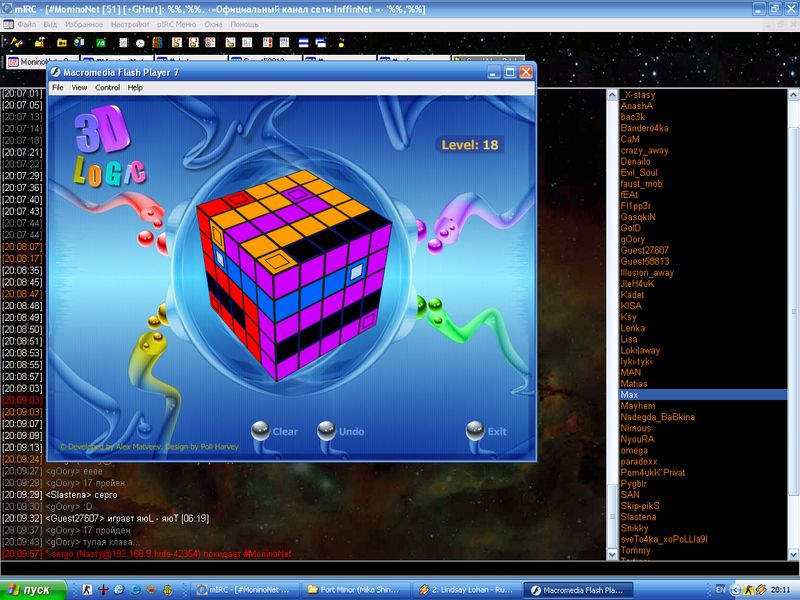
Task: Open mIRC Options via the hammer icon
Action: pos(40,42)
